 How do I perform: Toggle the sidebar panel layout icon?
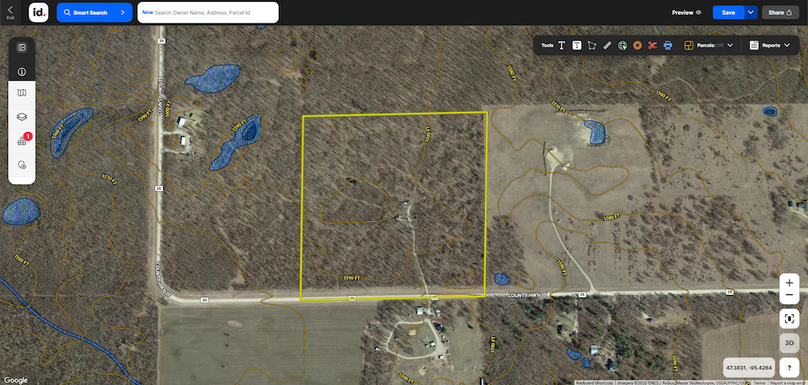pos(22,47)
